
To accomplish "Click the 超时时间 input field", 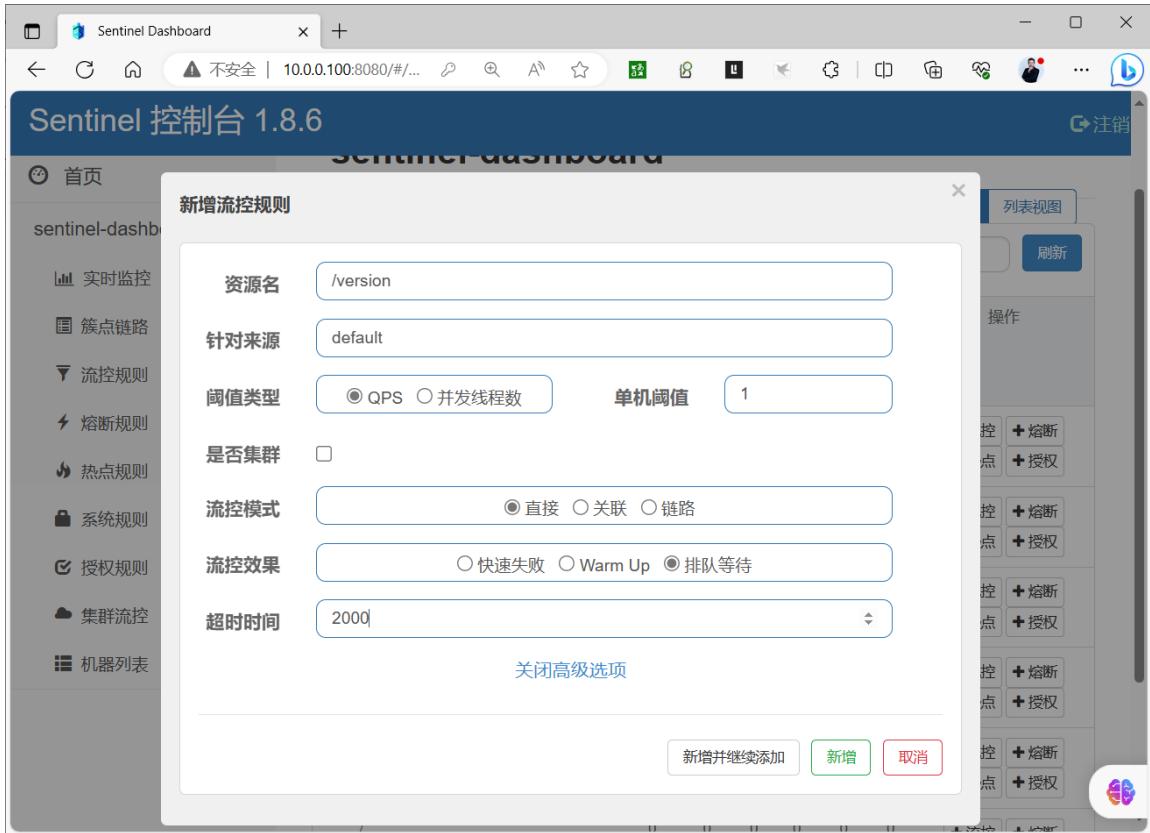I will point(604,618).
